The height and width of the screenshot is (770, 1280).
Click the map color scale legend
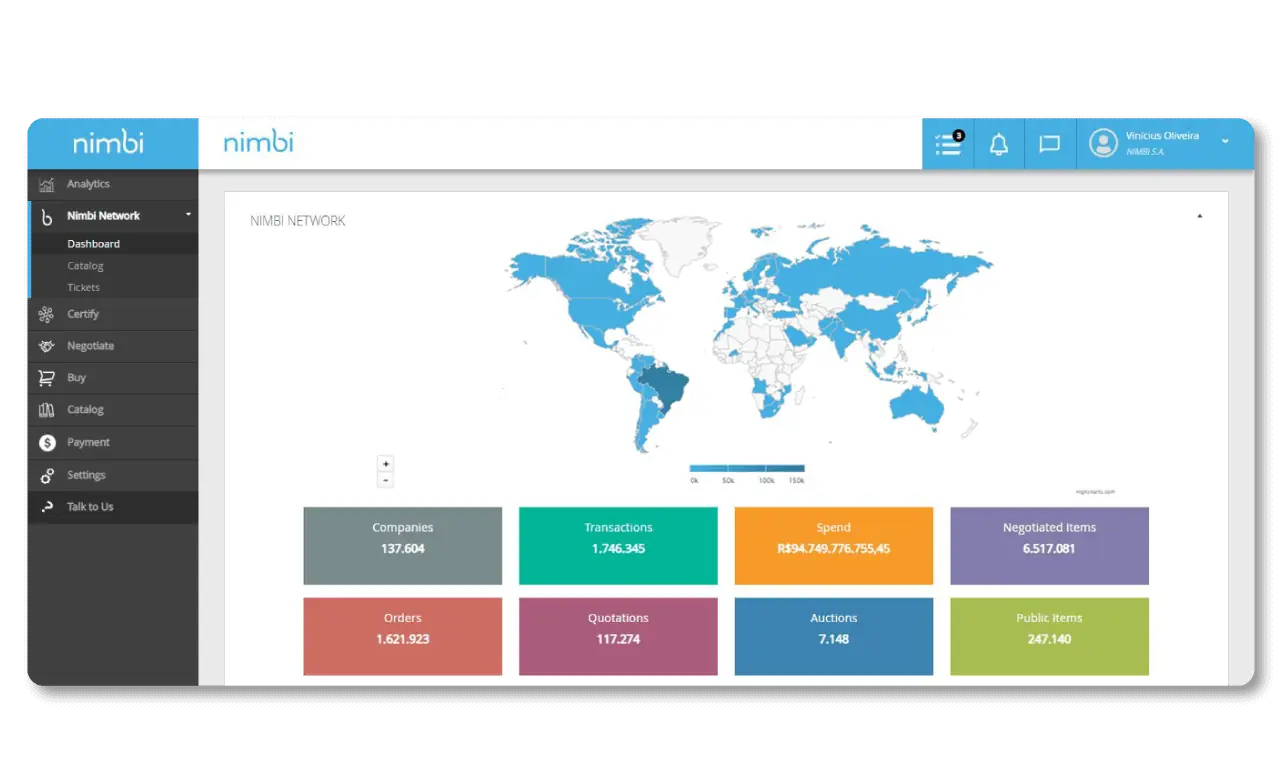746,466
